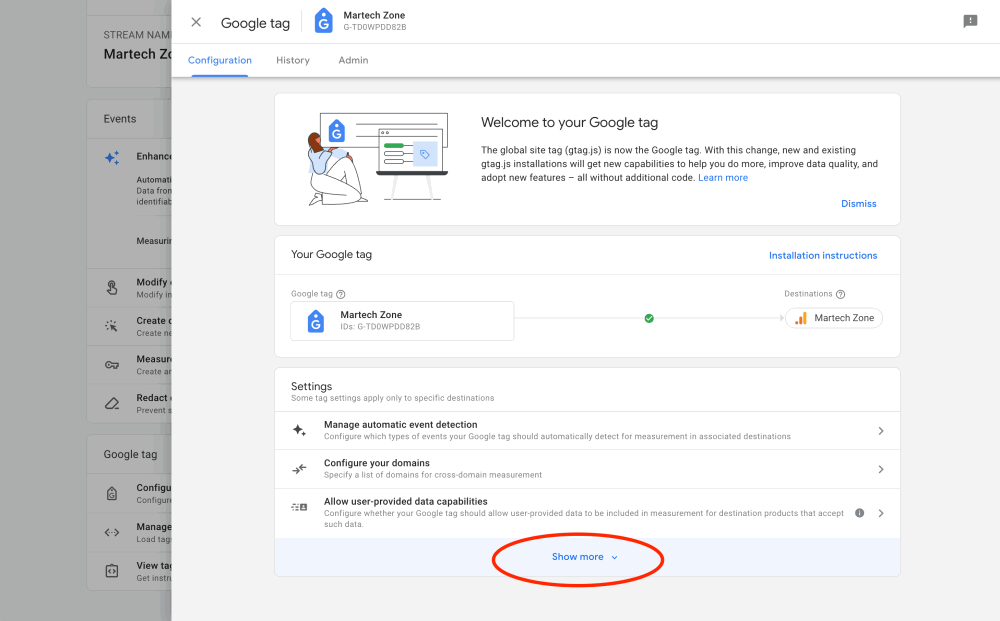Image resolution: width=1000 pixels, height=621 pixels.
Task: Expand the user-provided data capabilities chevron
Action: pos(881,513)
